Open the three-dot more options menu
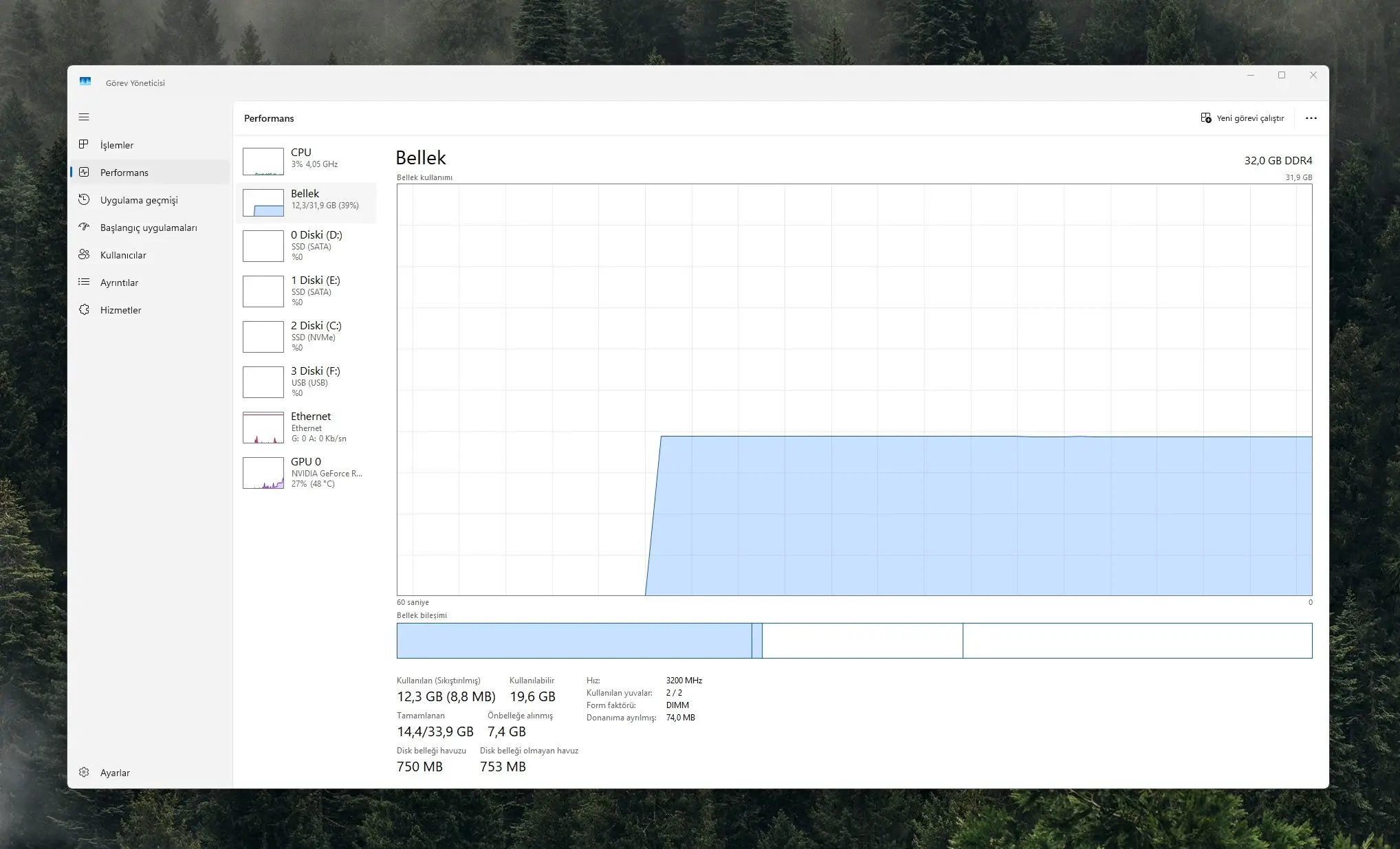The image size is (1400, 849). pos(1311,118)
